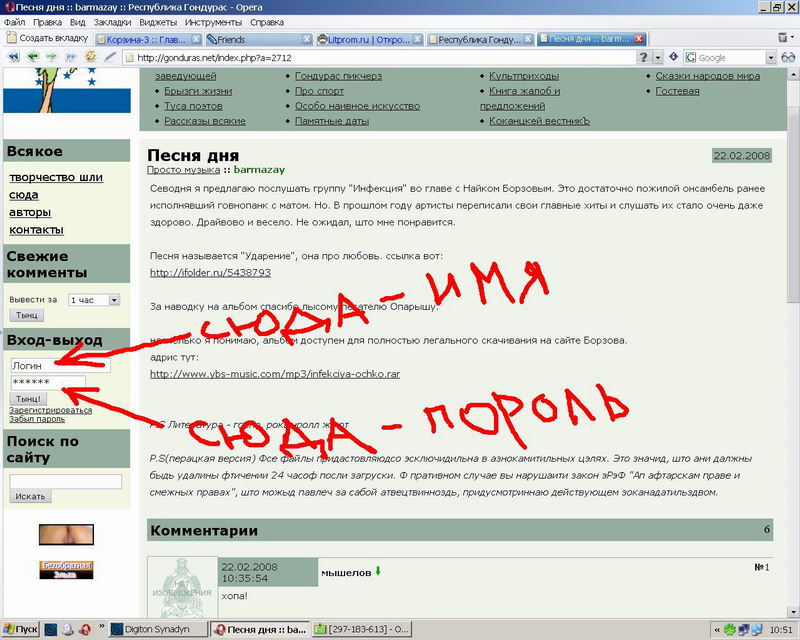Click the browser back arrow button

click(x=35, y=57)
